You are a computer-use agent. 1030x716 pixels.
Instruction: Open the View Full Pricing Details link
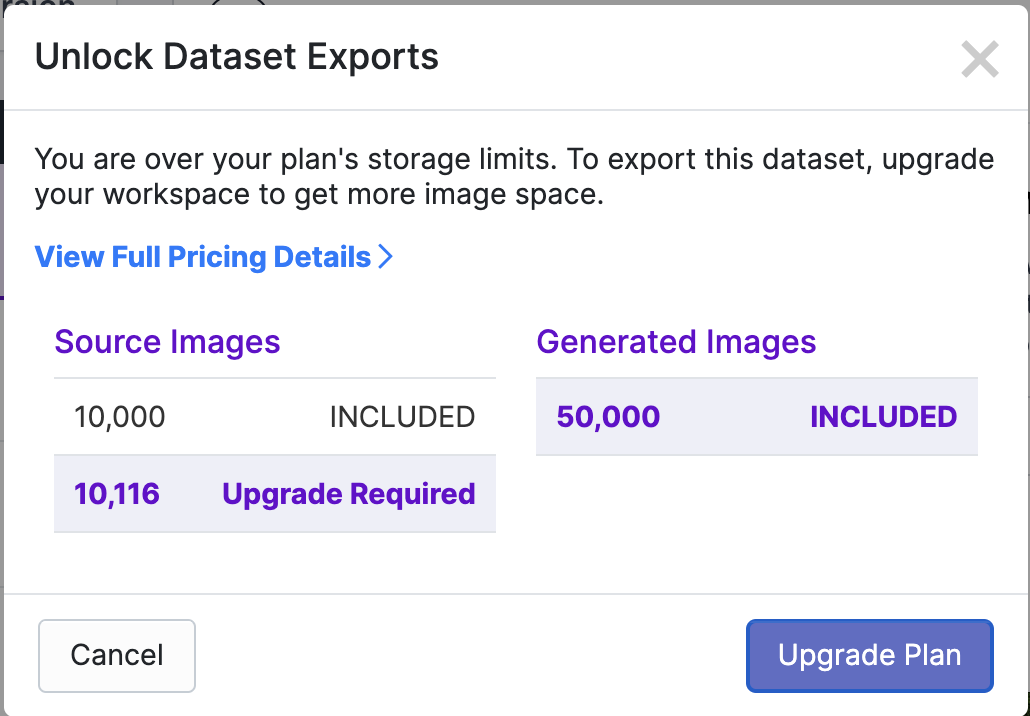[203, 257]
